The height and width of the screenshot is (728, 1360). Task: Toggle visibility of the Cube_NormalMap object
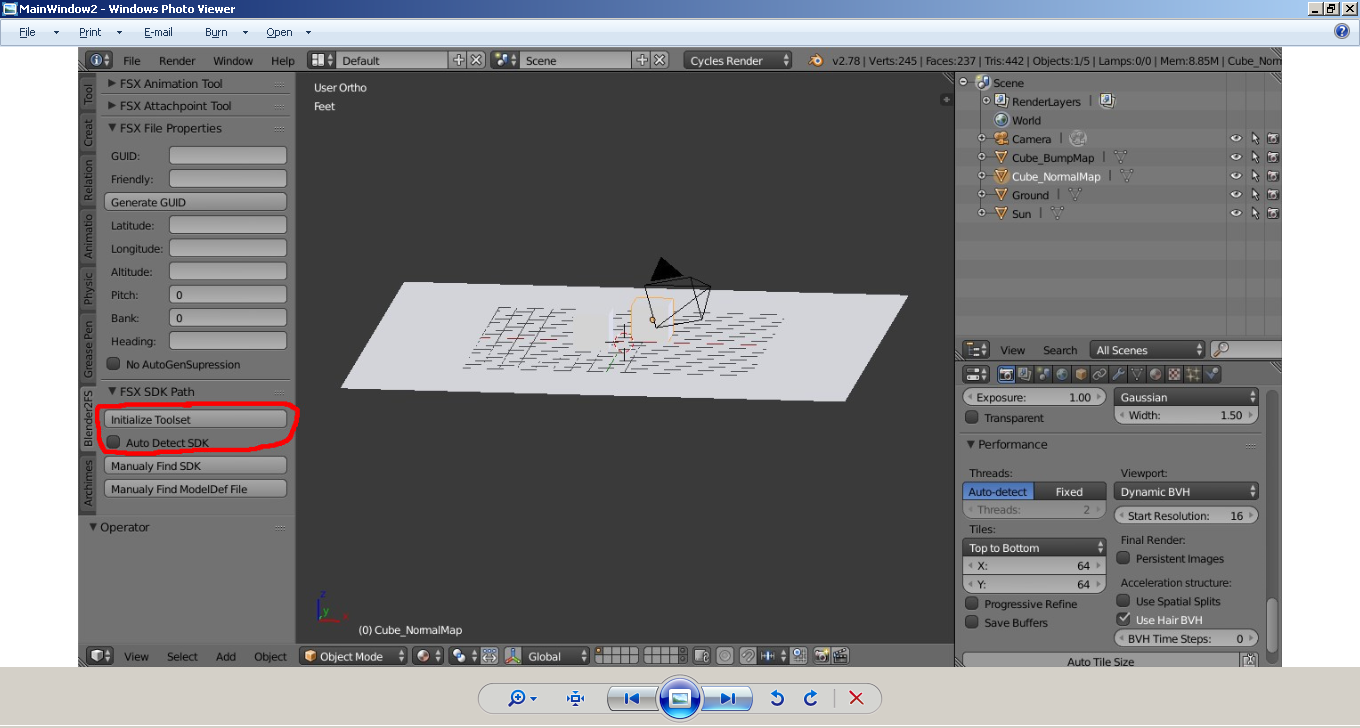(1235, 175)
